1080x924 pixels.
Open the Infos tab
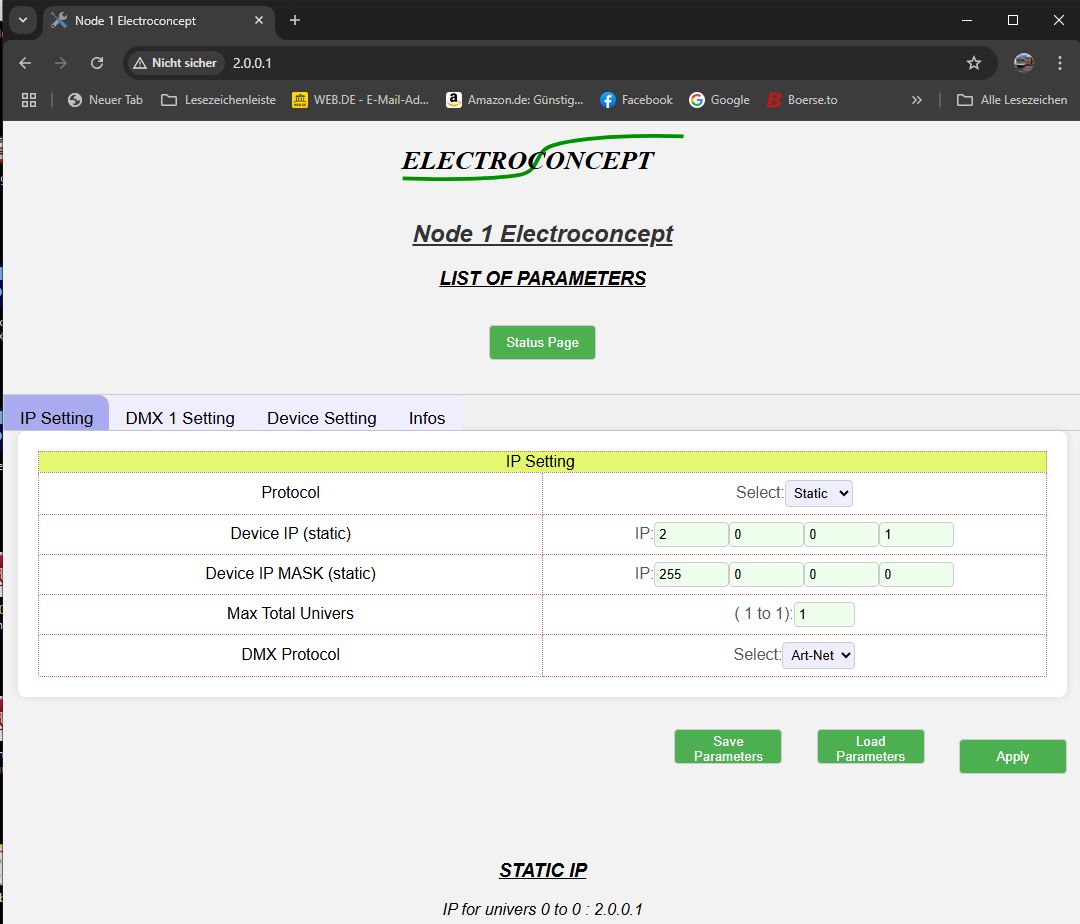click(427, 413)
